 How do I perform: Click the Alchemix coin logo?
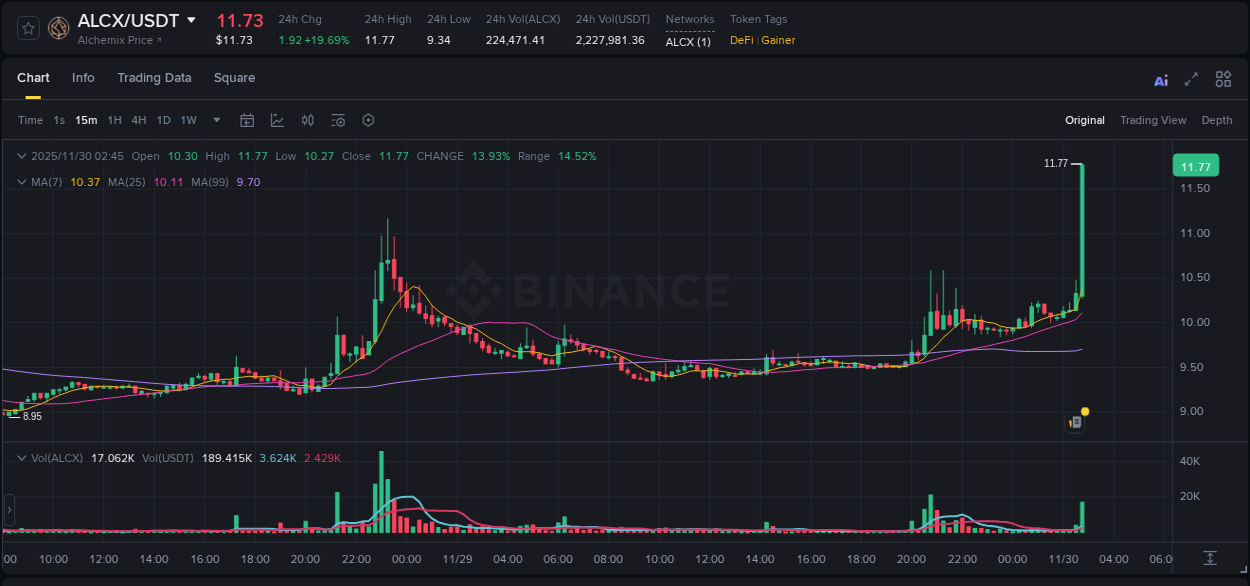(x=58, y=28)
